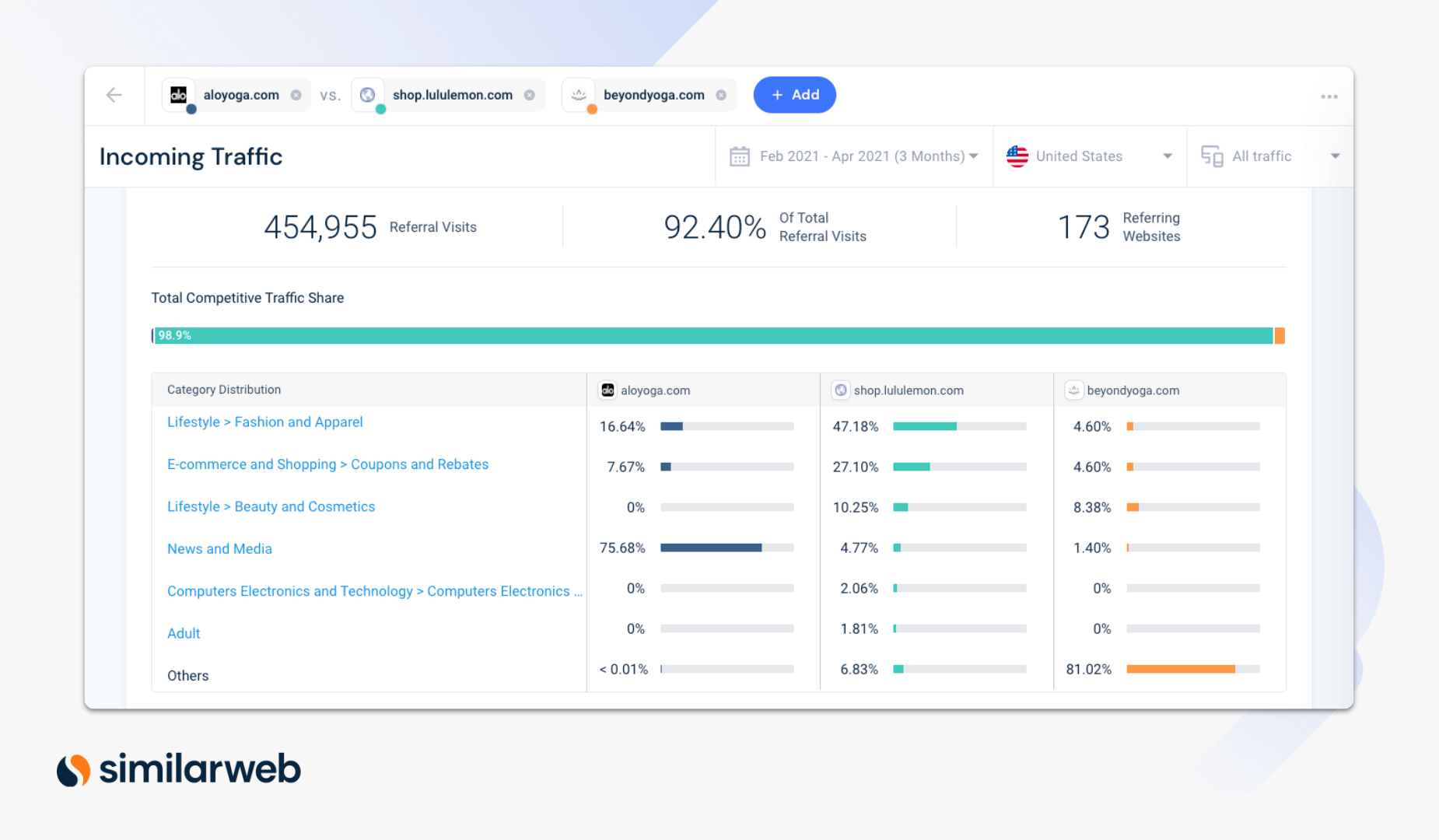Open the News and Media category
The height and width of the screenshot is (840, 1439).
click(x=219, y=548)
